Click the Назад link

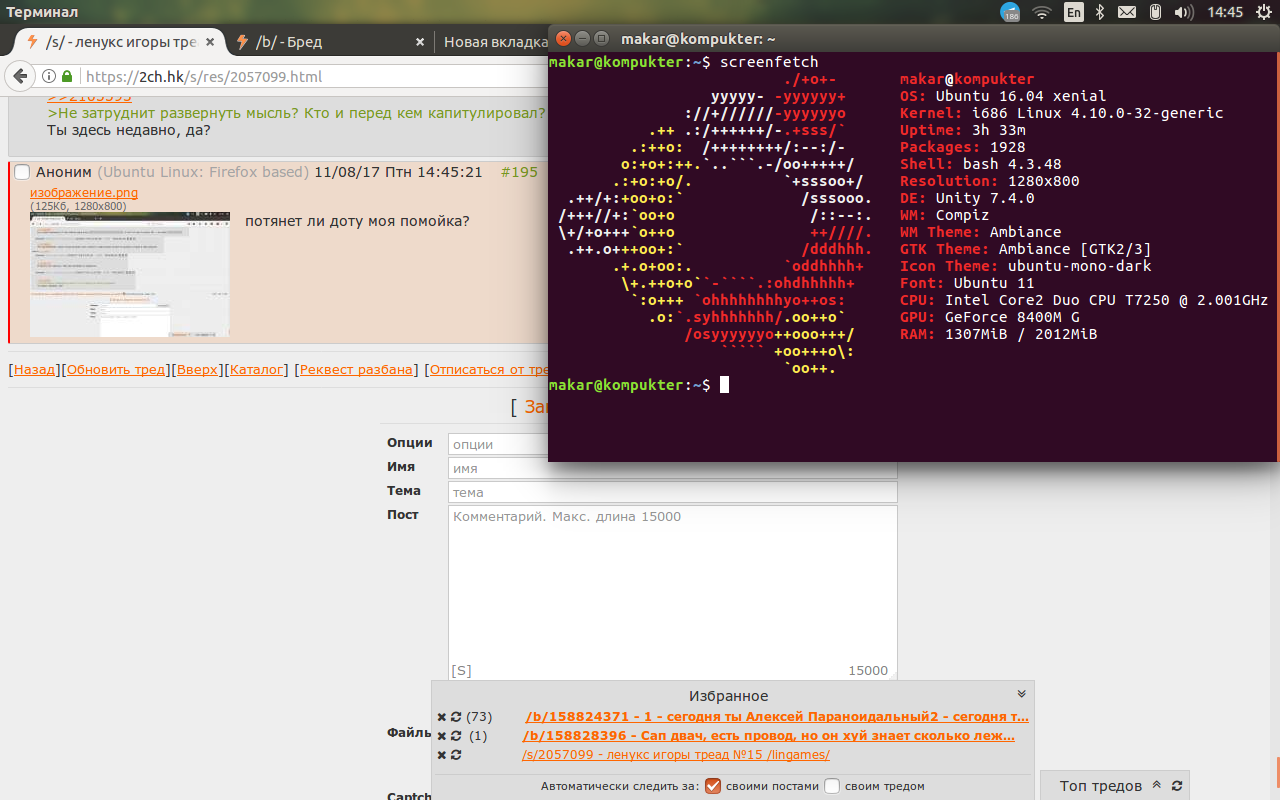pos(35,369)
